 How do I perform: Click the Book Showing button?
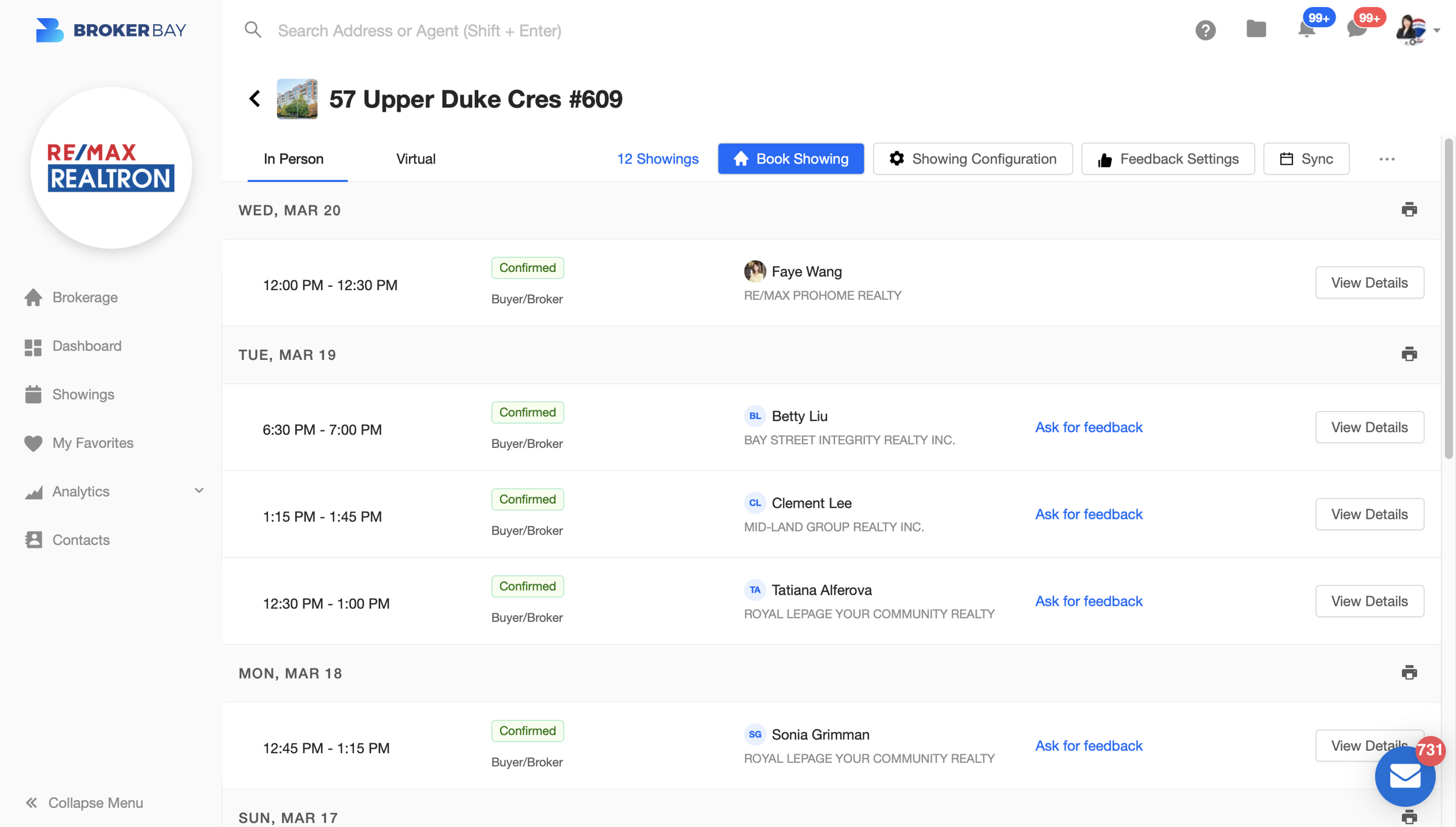click(790, 159)
